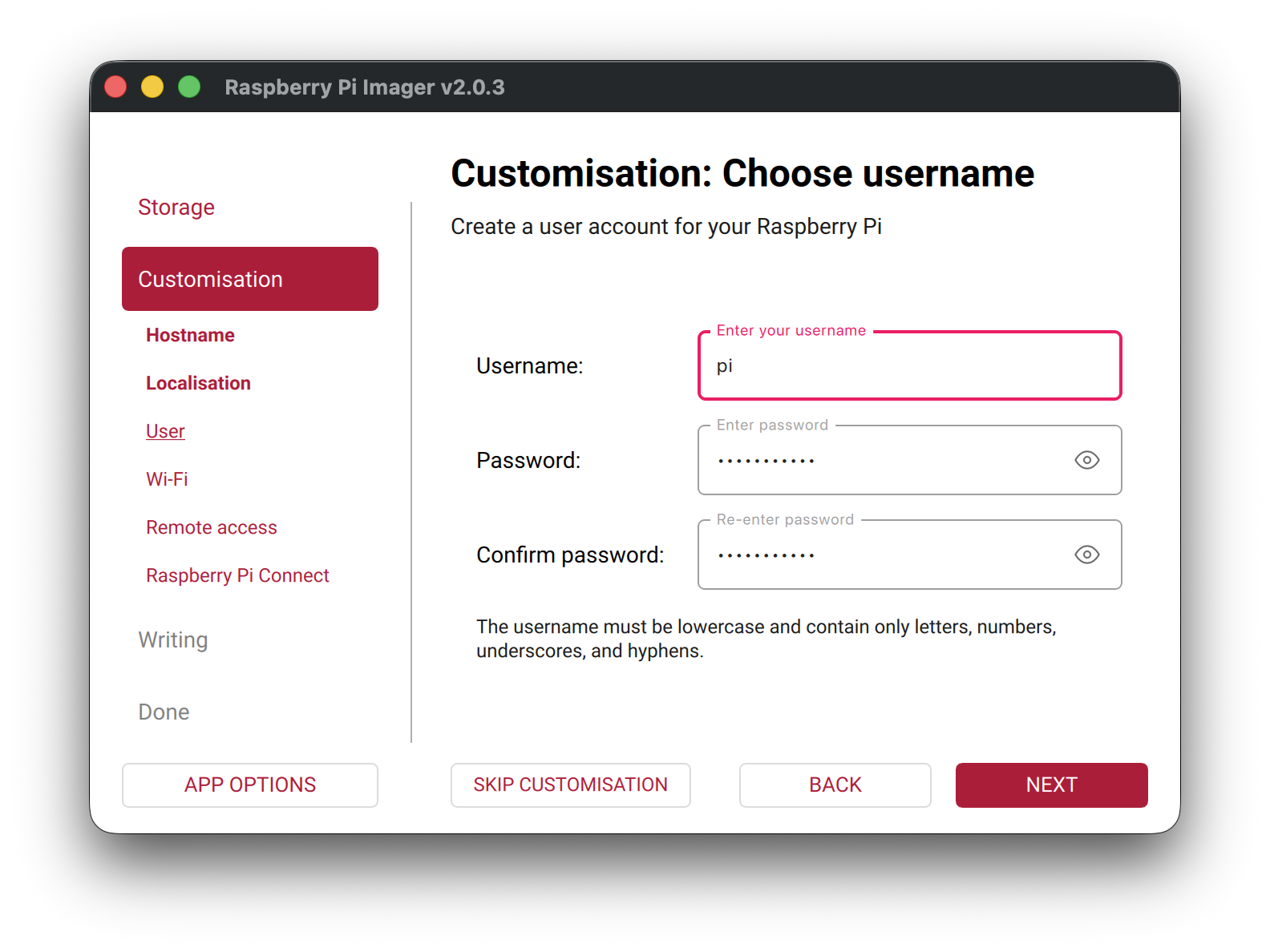1270x952 pixels.
Task: Reveal the Confirm password text
Action: point(1086,555)
